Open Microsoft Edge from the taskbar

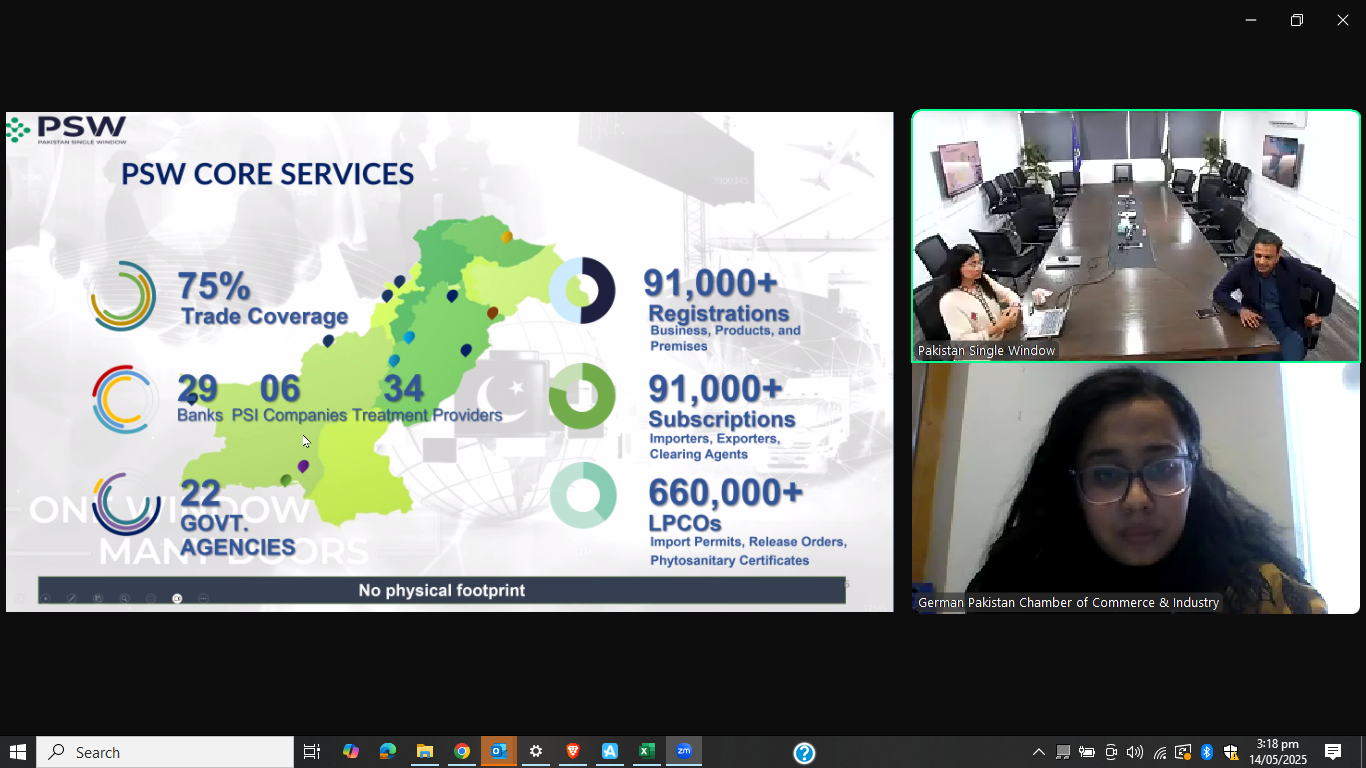388,752
